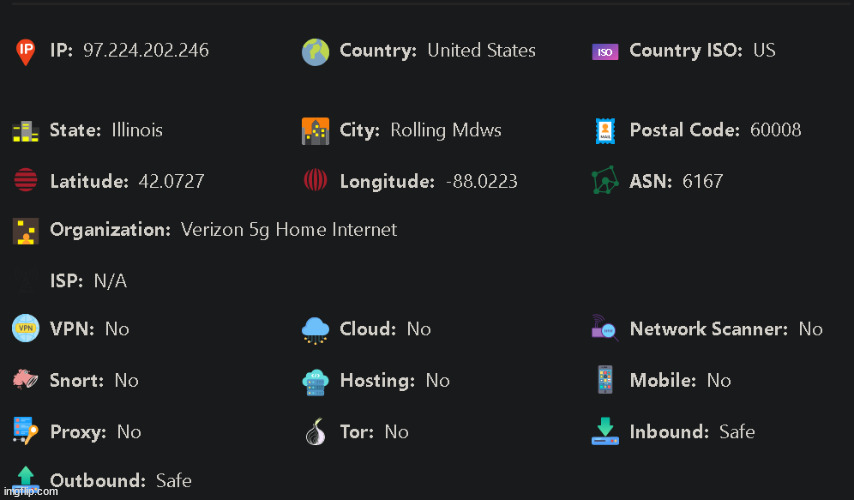Screen dimensions: 854x500
Task: Click the green network ASN icon
Action: [605, 180]
